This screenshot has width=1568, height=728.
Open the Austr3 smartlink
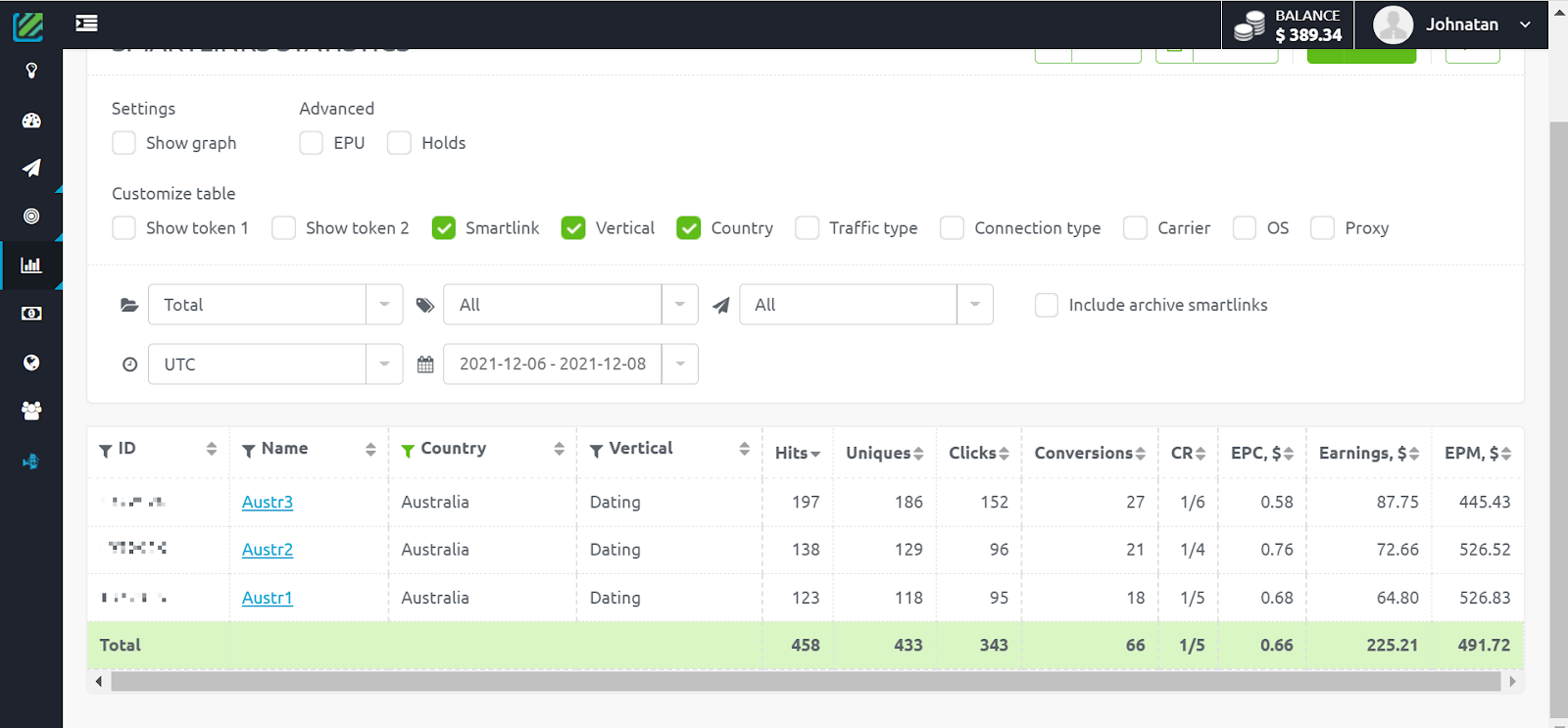point(268,502)
